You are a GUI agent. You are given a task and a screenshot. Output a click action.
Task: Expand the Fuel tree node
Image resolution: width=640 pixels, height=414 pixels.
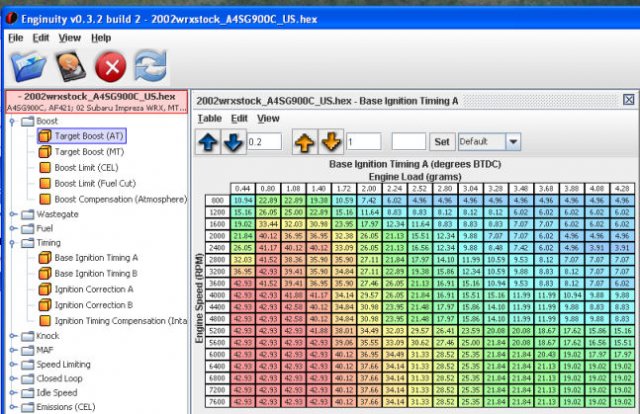13,229
